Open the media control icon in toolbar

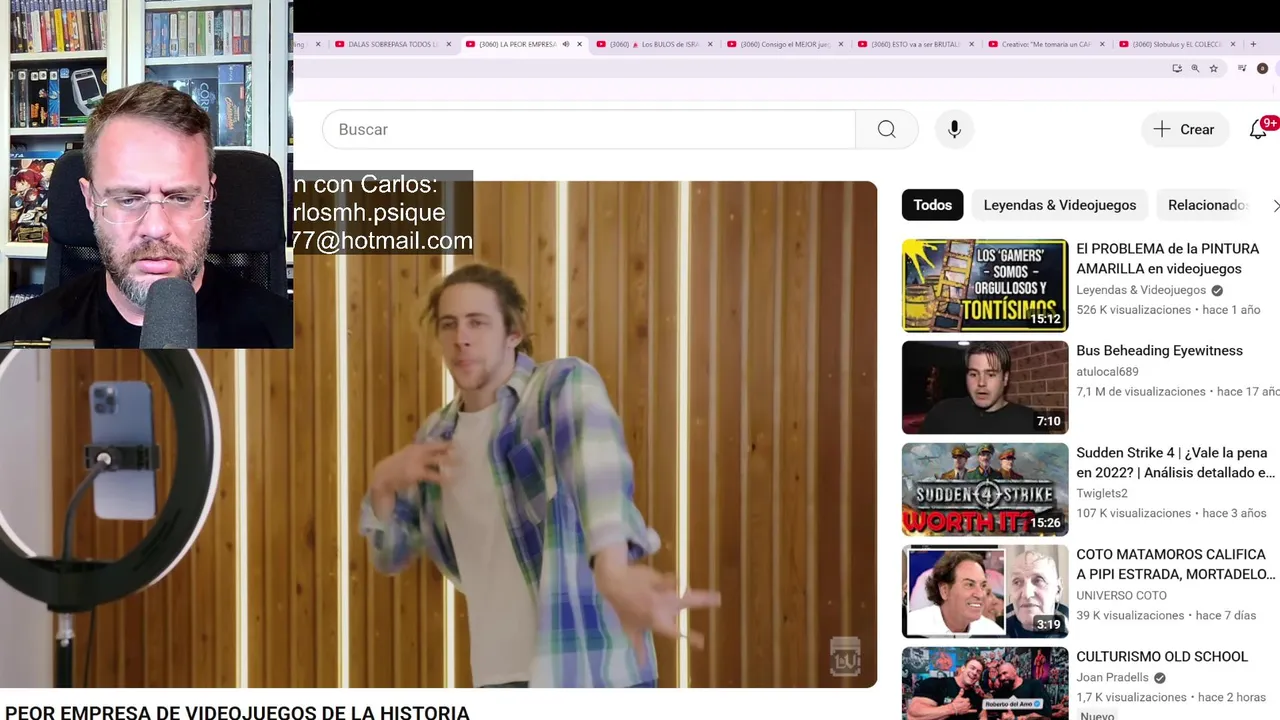(1242, 69)
